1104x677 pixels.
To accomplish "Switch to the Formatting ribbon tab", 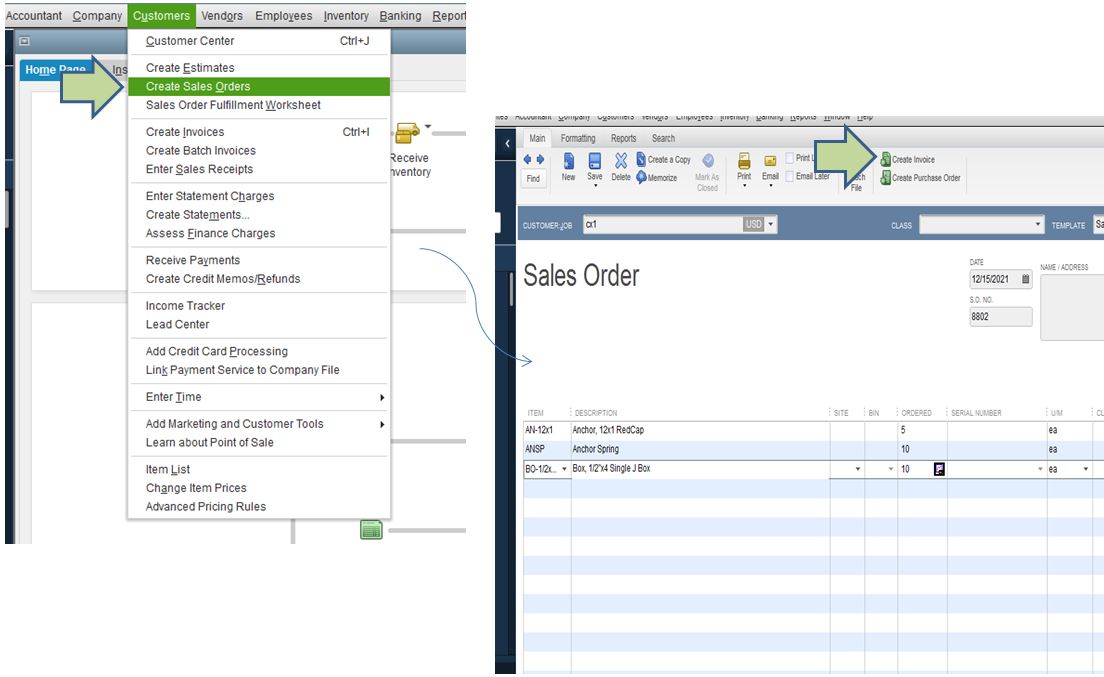I will coord(578,139).
